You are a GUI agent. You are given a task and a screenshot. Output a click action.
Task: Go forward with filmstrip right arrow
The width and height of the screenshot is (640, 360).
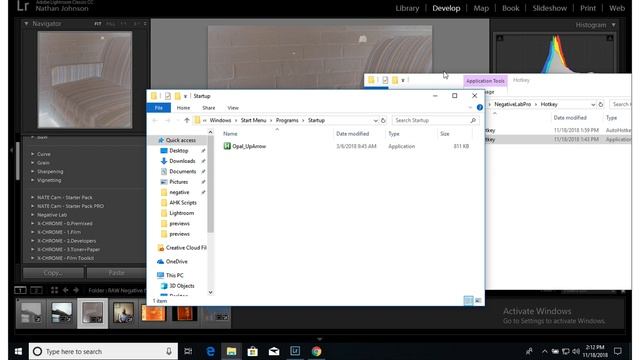(76, 290)
